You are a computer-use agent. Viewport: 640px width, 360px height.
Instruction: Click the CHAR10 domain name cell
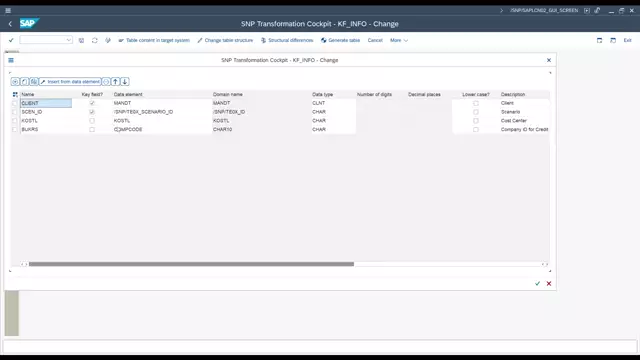261,129
